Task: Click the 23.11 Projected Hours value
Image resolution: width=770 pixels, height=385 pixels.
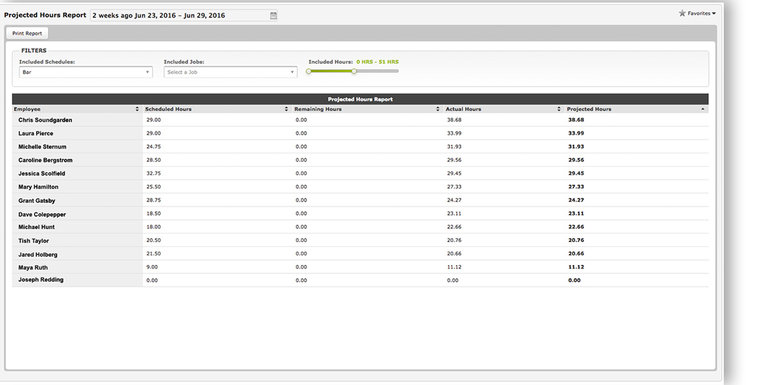Action: tap(576, 214)
